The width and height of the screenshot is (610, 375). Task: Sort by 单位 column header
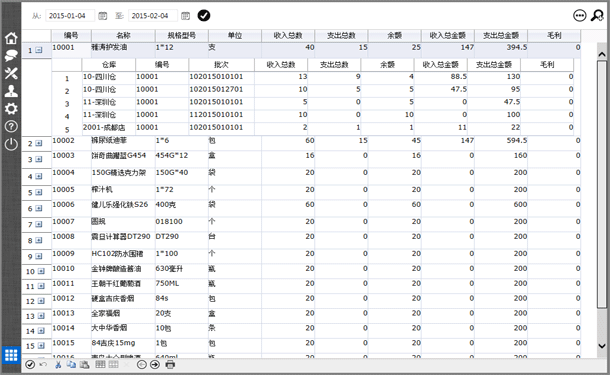235,35
